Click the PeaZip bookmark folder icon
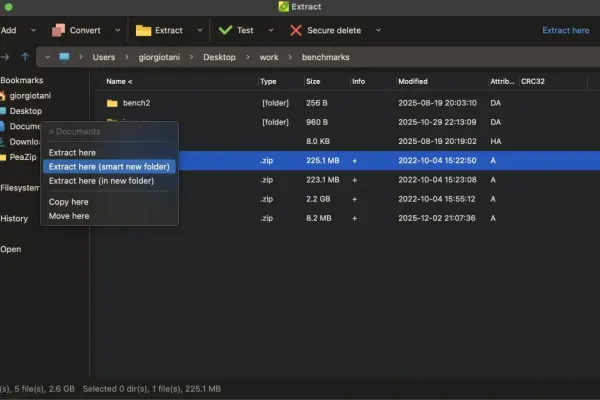This screenshot has height=400, width=600. tap(3, 157)
